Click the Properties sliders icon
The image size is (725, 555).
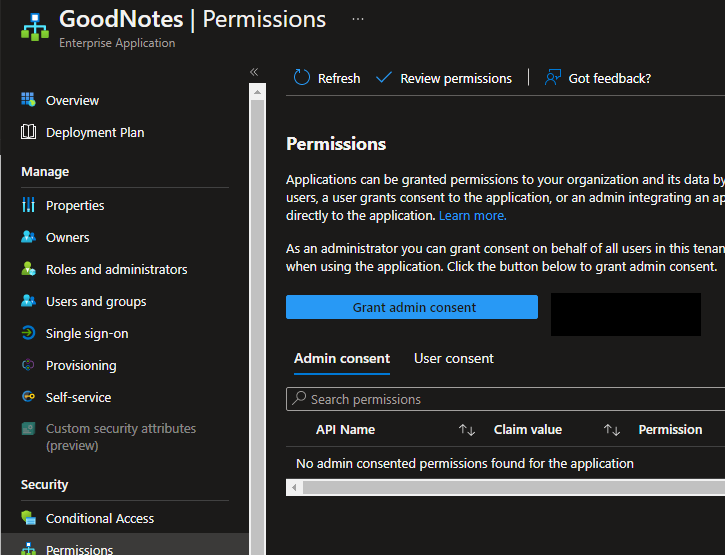(x=28, y=204)
